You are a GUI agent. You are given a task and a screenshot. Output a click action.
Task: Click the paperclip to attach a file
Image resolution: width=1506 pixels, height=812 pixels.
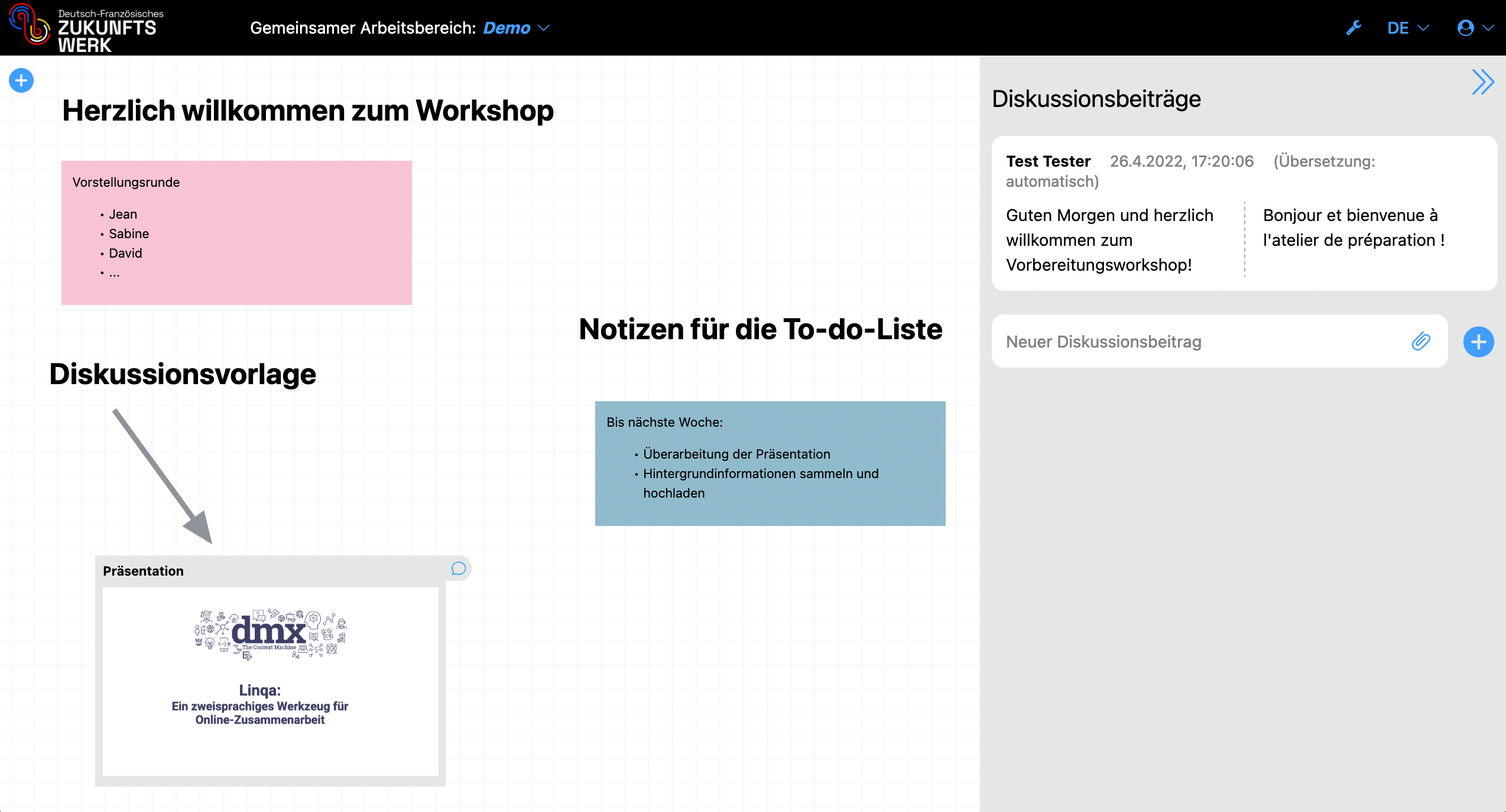[1421, 342]
